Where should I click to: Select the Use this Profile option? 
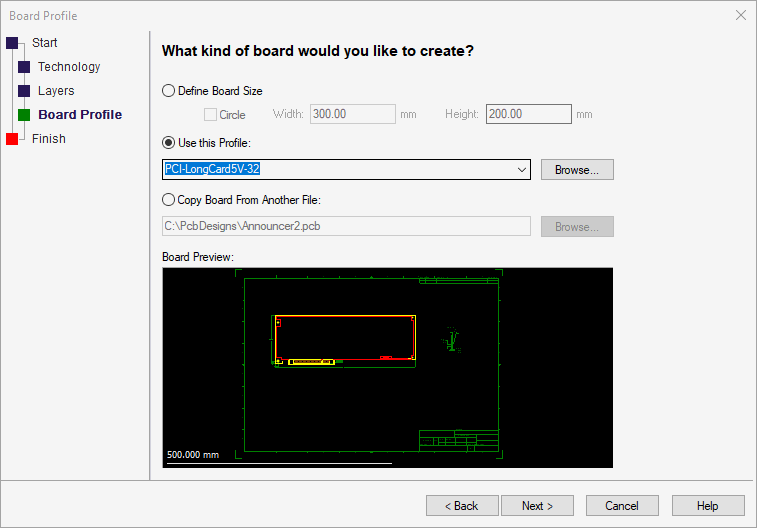pos(168,143)
